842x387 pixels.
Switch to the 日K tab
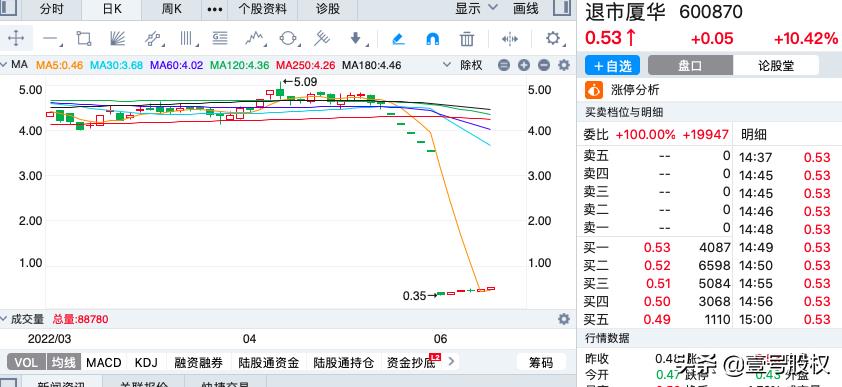(x=112, y=9)
